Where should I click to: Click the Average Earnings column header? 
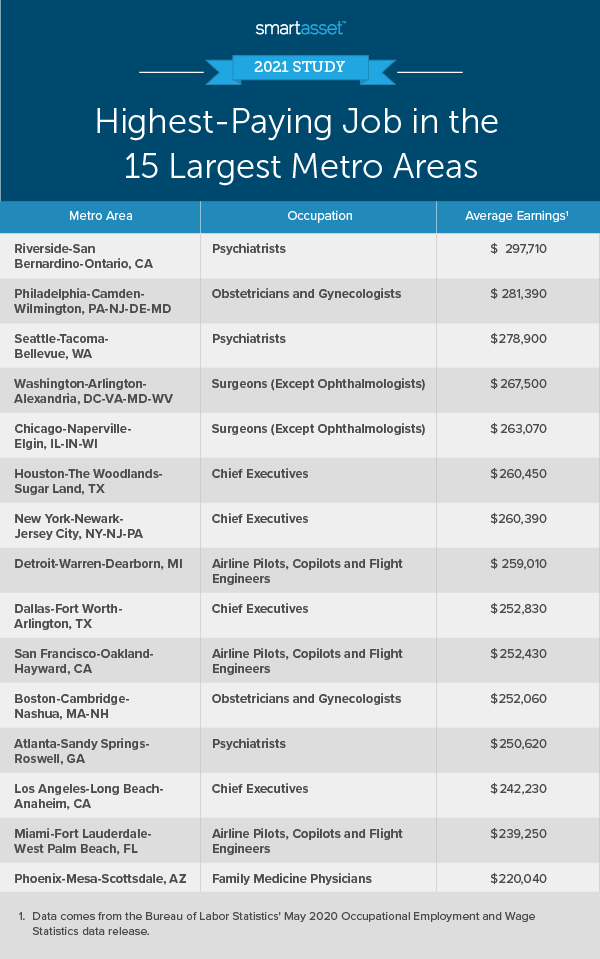click(x=517, y=216)
